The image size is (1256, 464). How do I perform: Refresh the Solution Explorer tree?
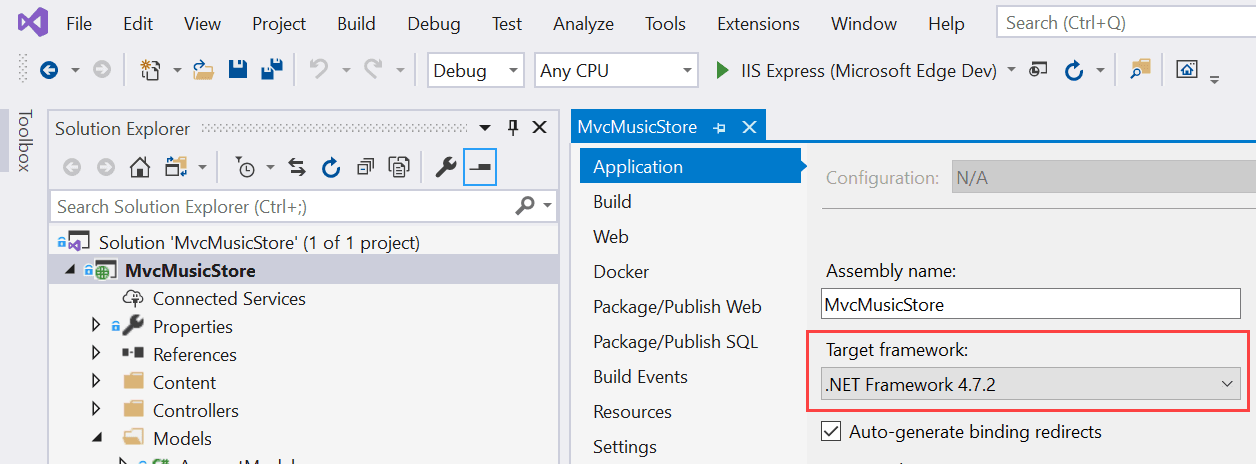331,167
